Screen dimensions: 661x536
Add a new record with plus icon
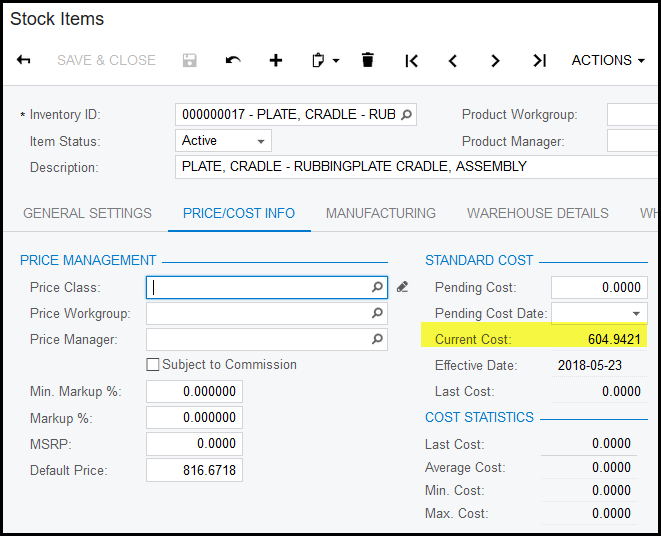276,60
